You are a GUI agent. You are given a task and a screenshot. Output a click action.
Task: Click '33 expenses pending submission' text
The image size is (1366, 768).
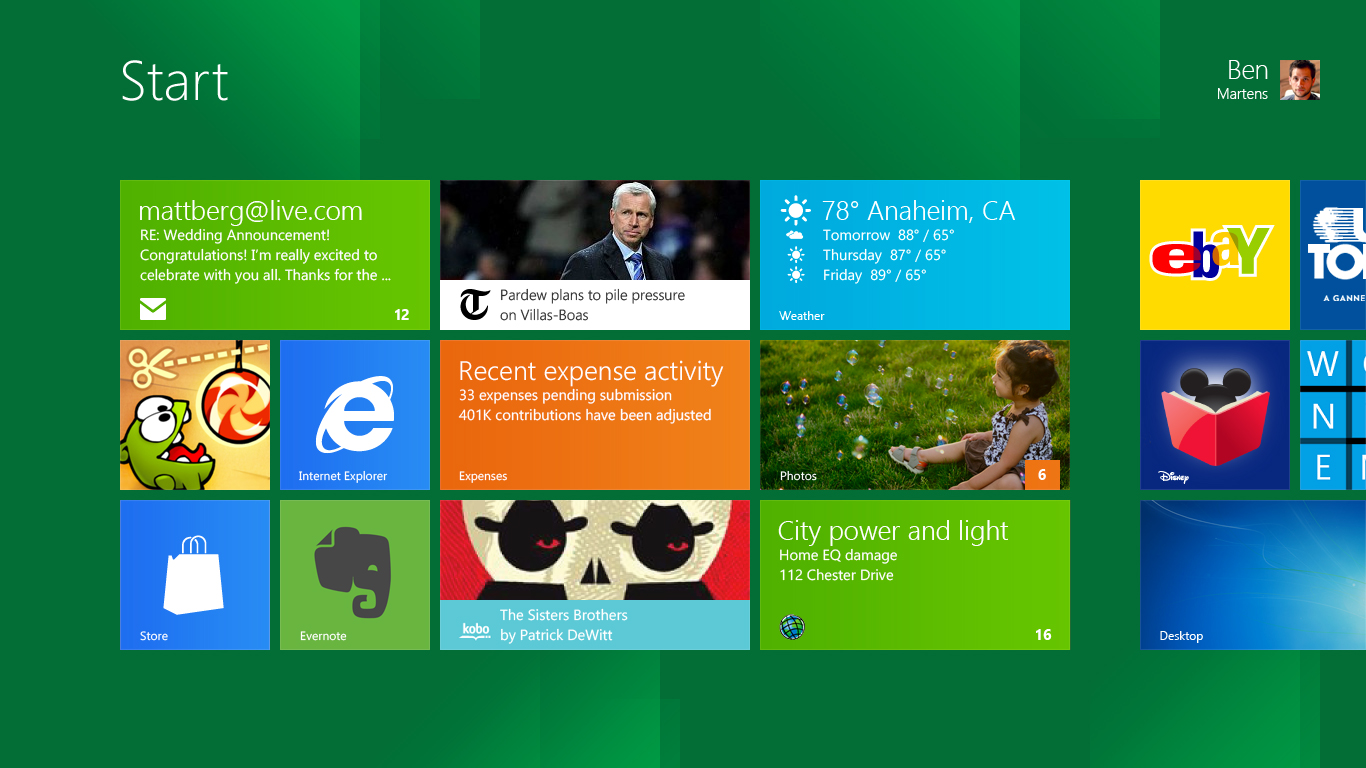[x=565, y=395]
